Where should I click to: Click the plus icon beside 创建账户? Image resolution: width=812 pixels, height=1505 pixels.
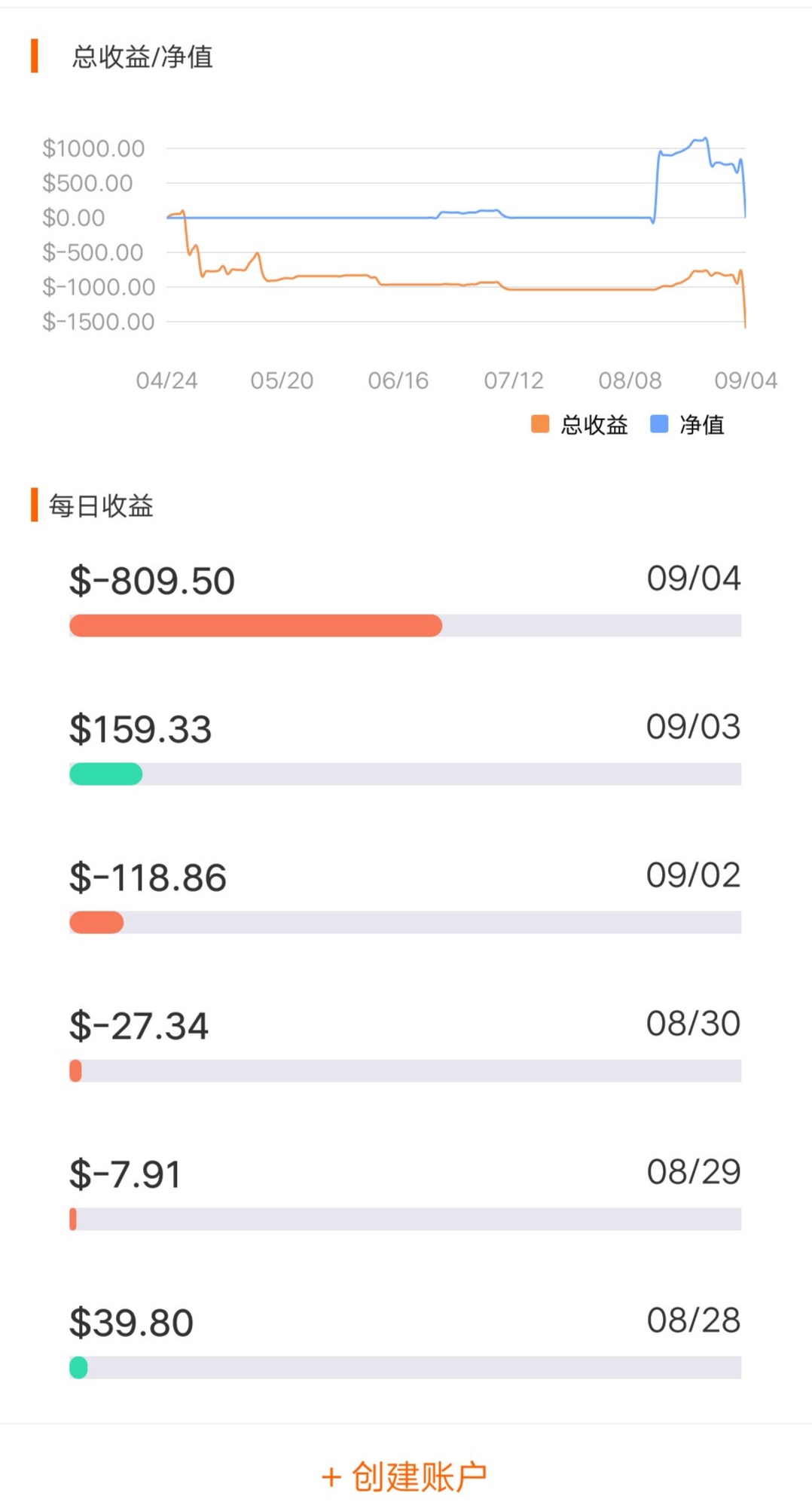pyautogui.click(x=331, y=1477)
